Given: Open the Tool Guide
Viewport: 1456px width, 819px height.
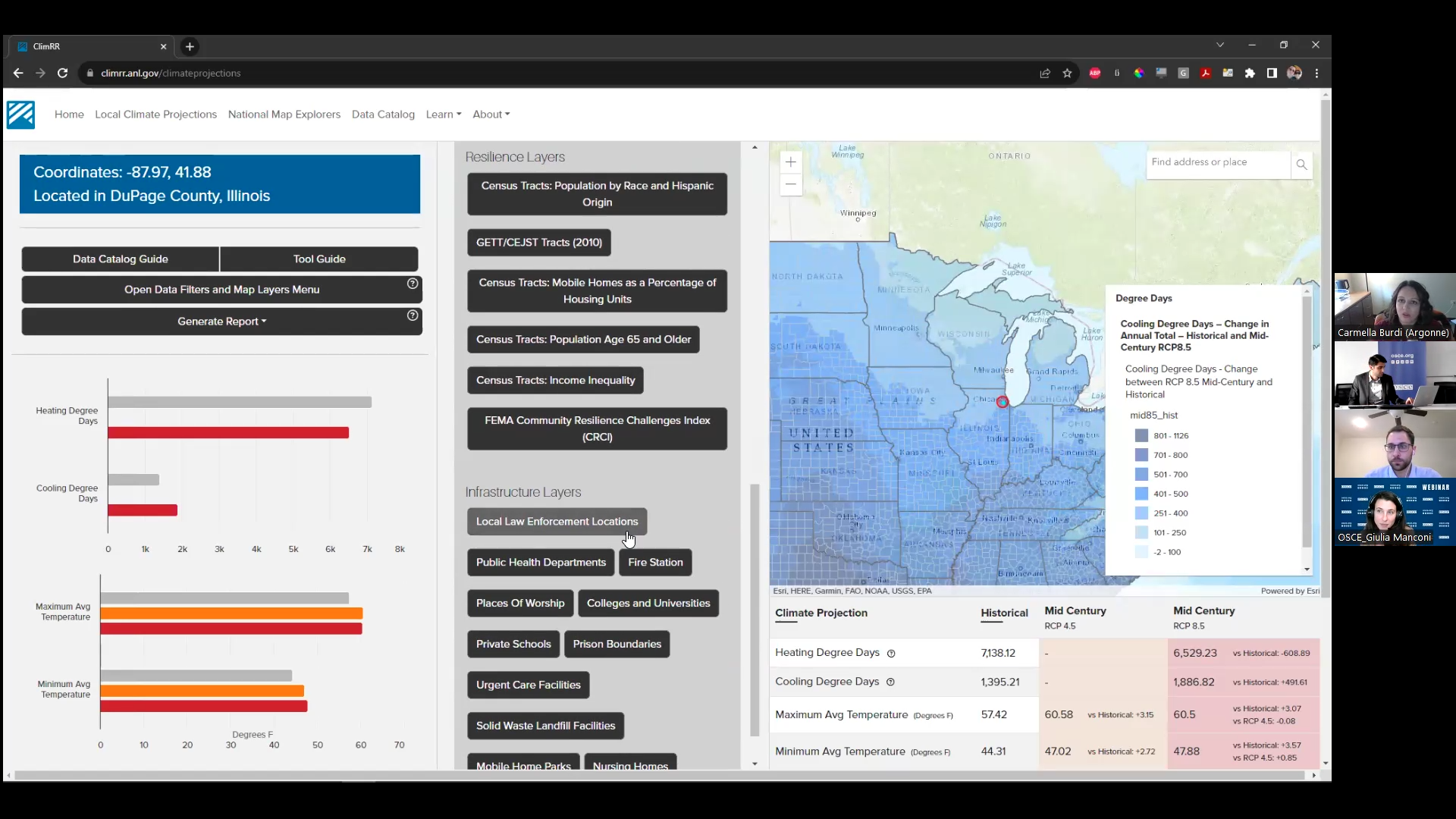Looking at the screenshot, I should coord(319,259).
